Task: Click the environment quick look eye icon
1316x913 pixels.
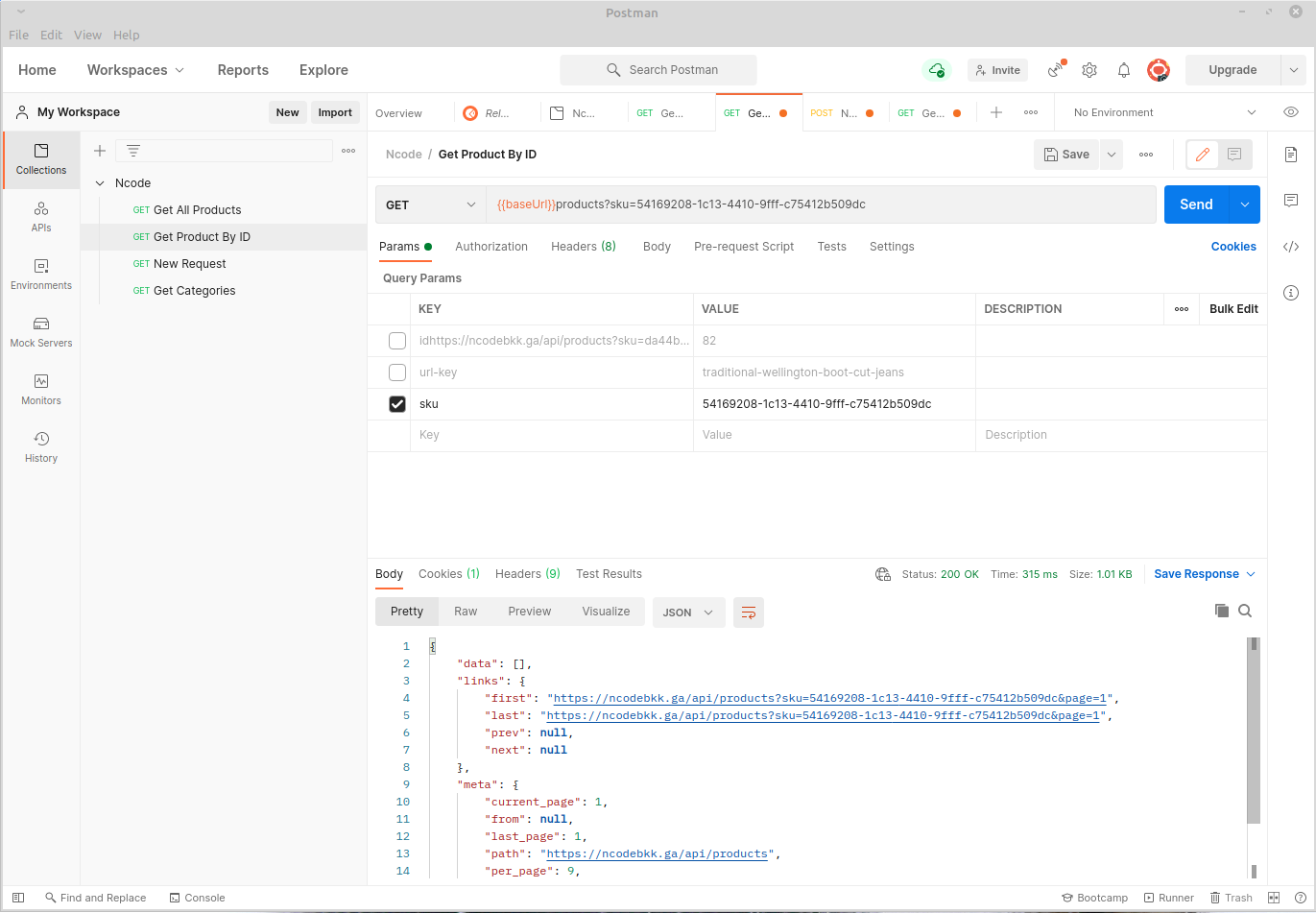Action: coord(1291,112)
